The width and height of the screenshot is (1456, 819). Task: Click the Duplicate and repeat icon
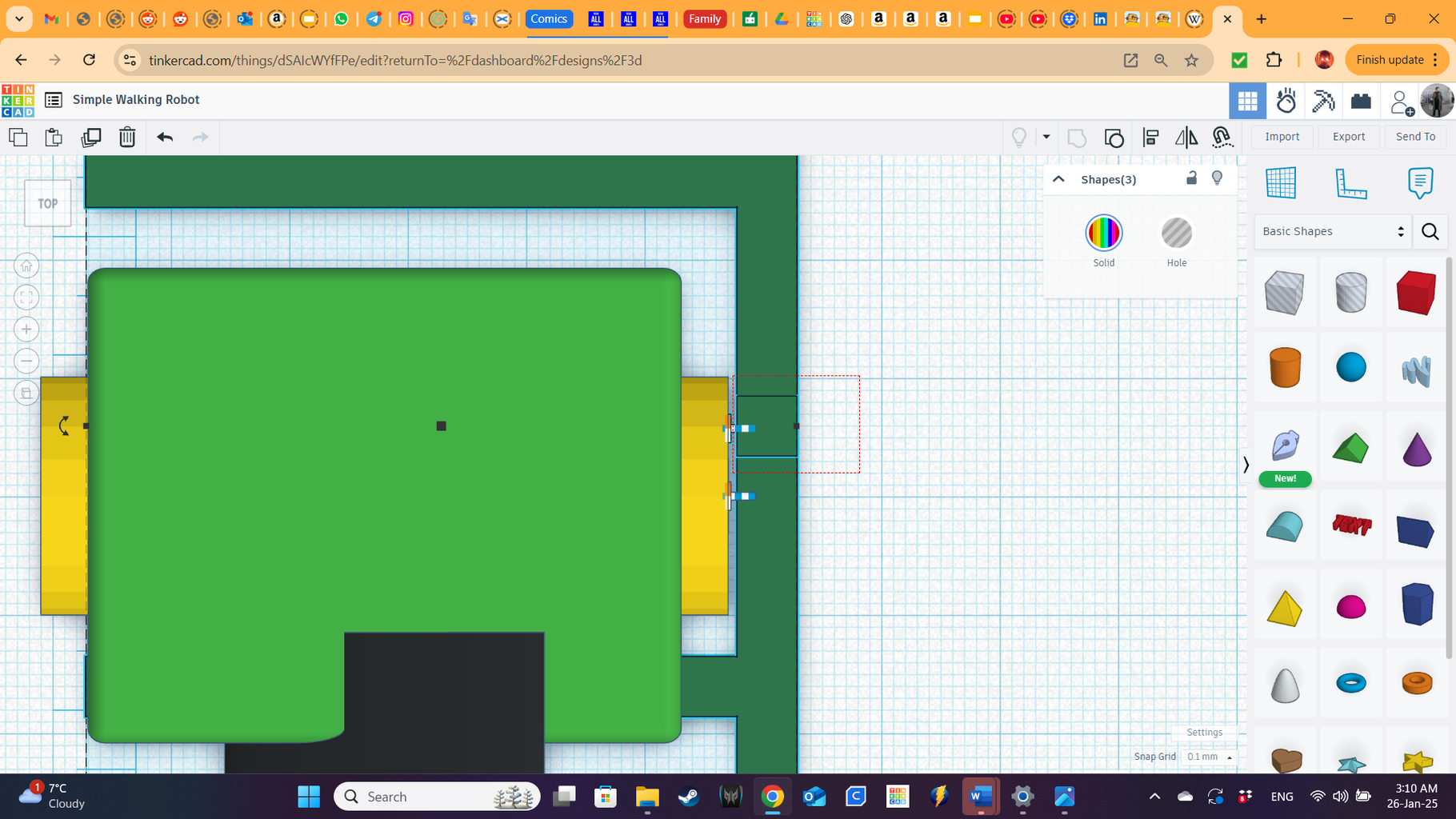point(91,138)
